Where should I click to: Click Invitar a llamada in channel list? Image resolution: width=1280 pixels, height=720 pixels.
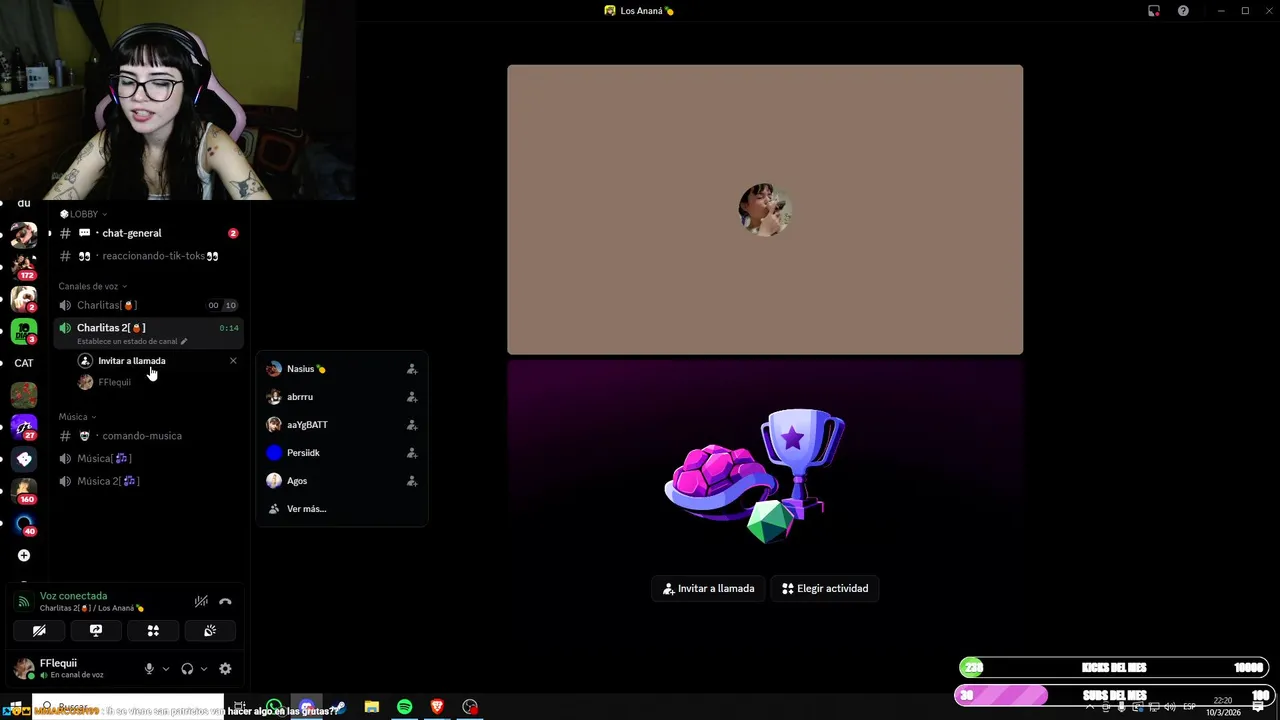(x=132, y=361)
